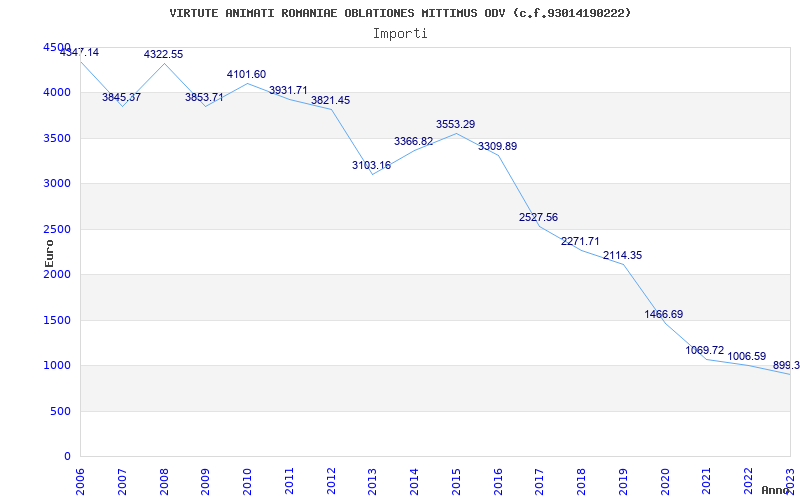Select the data label 1466.69

pyautogui.click(x=664, y=314)
